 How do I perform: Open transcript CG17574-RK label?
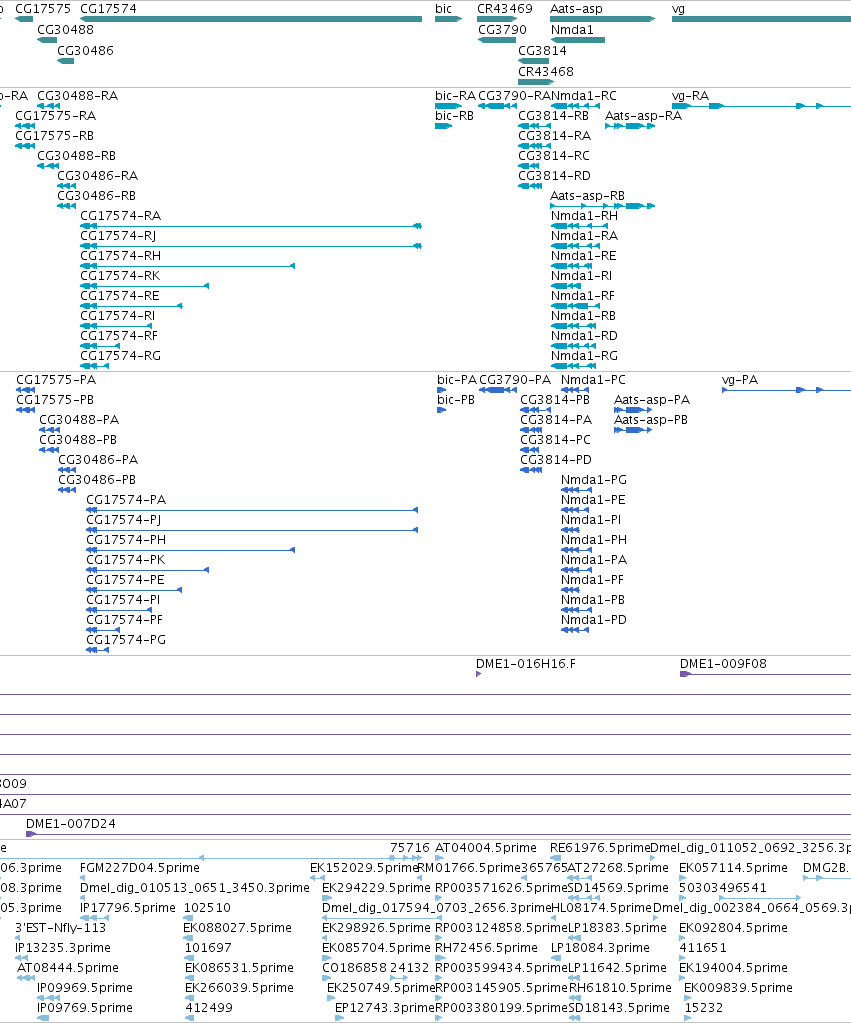(120, 276)
